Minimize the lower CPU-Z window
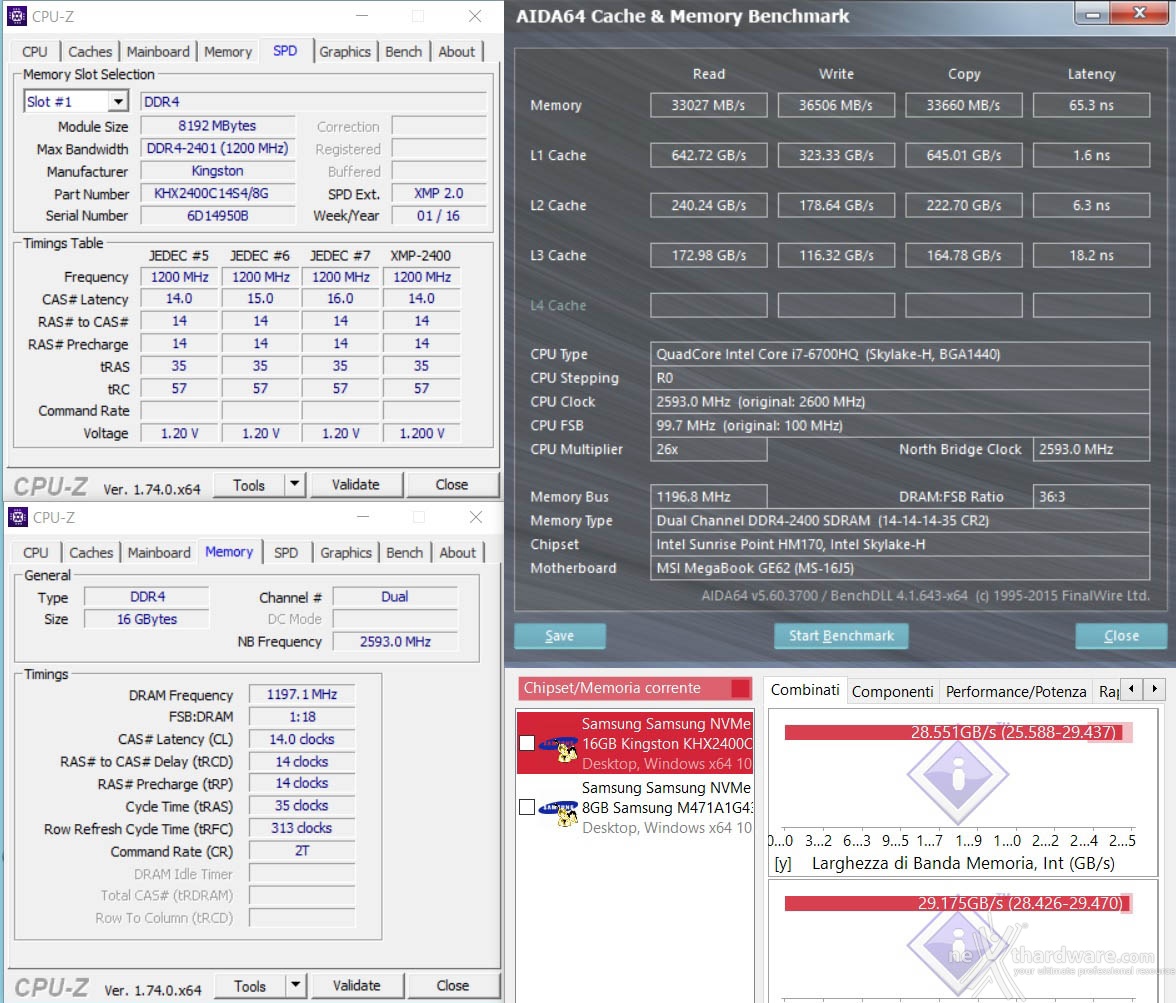This screenshot has width=1176, height=1003. pyautogui.click(x=363, y=517)
